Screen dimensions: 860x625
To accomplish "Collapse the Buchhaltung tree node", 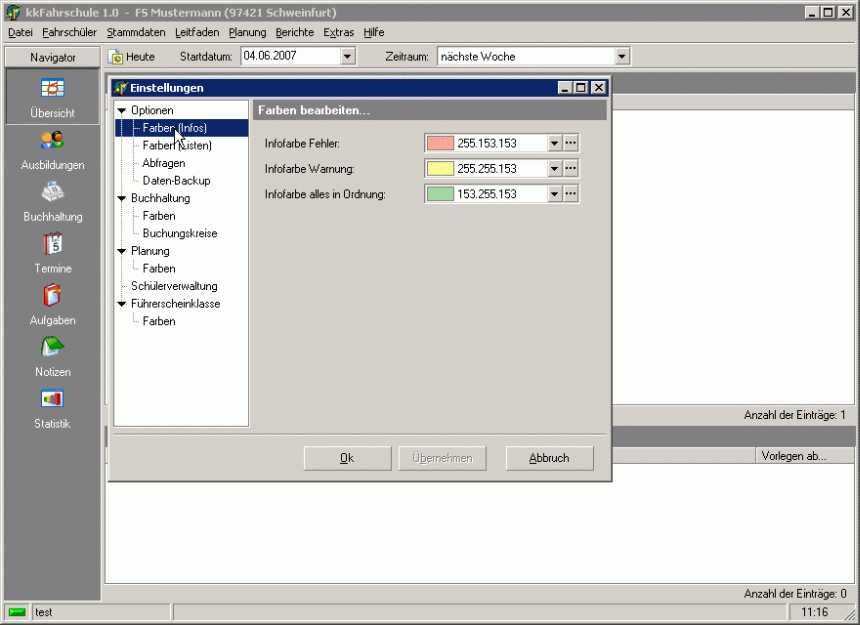I will coord(122,198).
